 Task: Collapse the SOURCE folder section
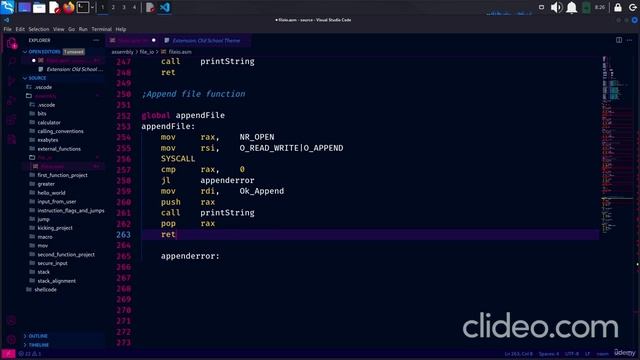tap(37, 78)
